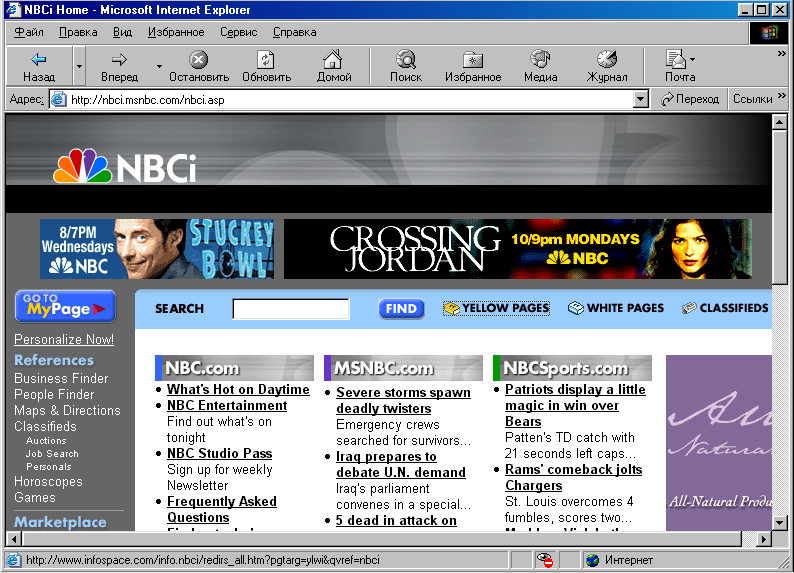Click the NBC.com section header
794x573 pixels.
pos(234,367)
